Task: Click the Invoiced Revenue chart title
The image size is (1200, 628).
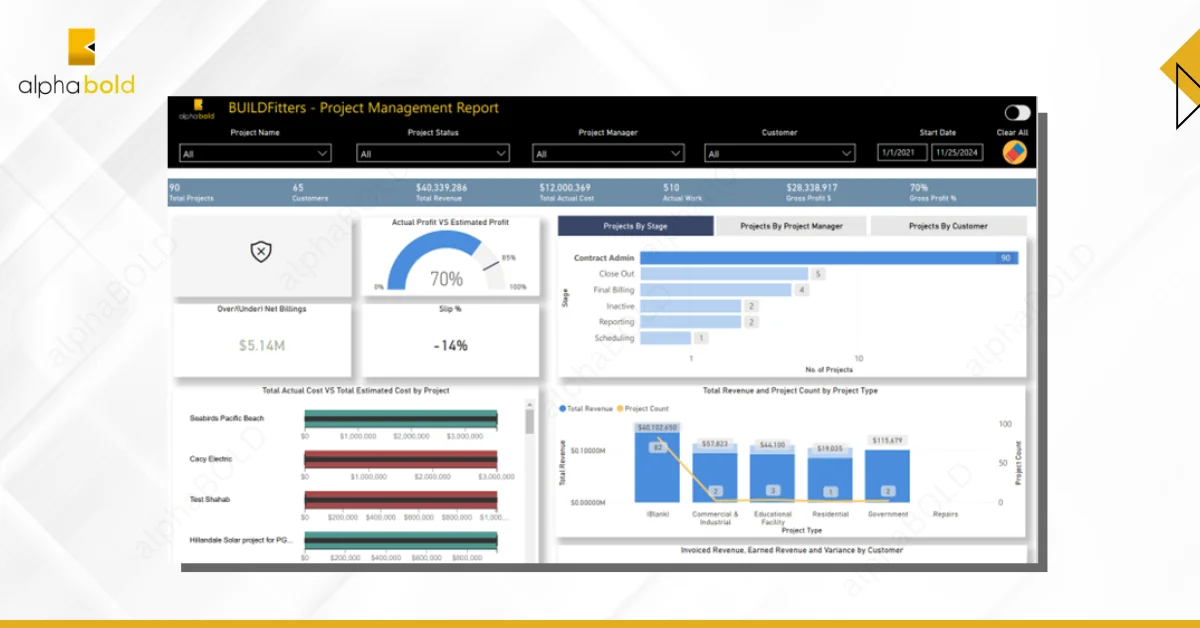Action: (x=792, y=550)
